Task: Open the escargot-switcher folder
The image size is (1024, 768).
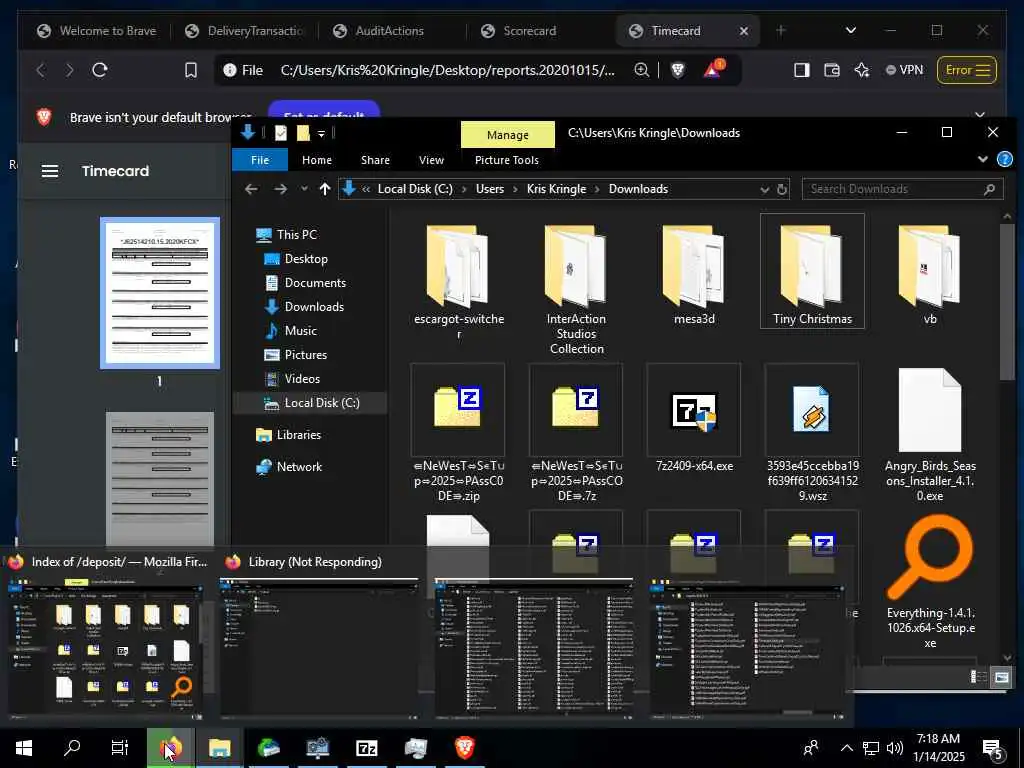Action: (458, 281)
